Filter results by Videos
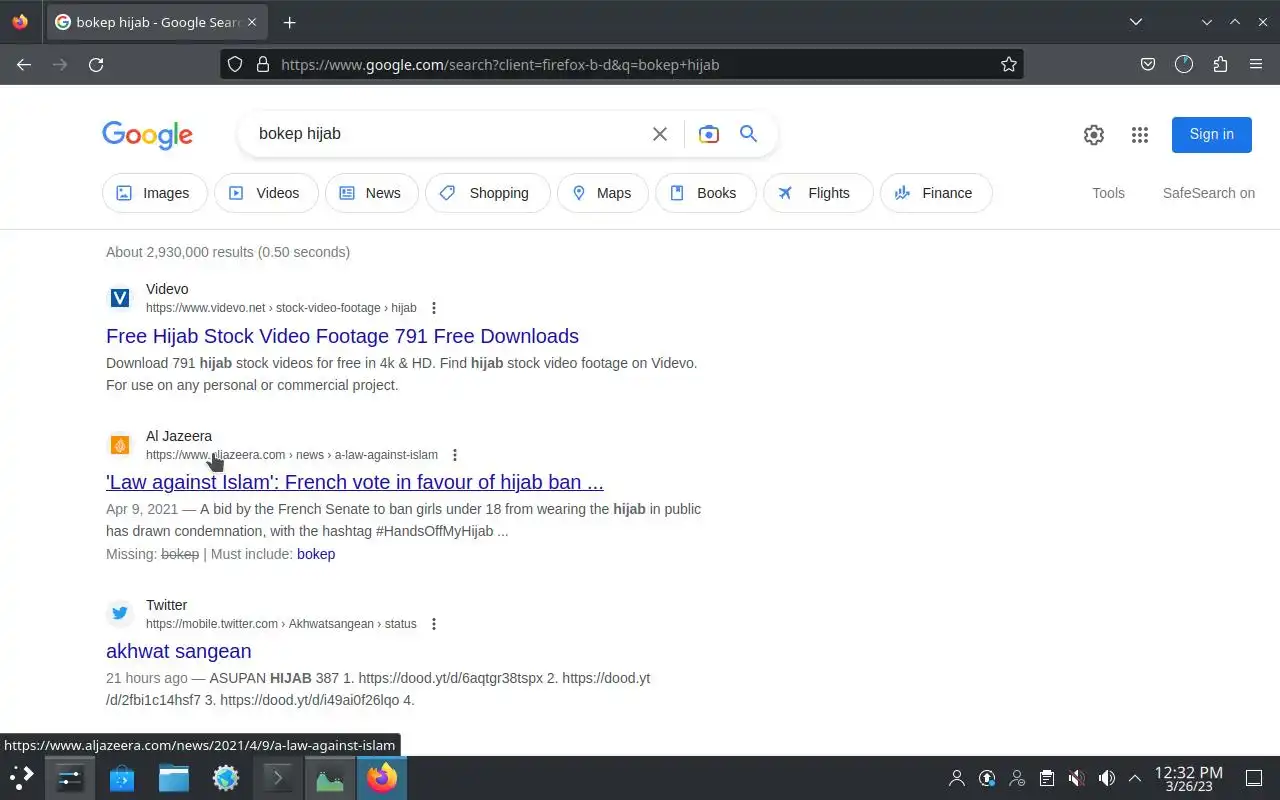1280x800 pixels. click(266, 193)
